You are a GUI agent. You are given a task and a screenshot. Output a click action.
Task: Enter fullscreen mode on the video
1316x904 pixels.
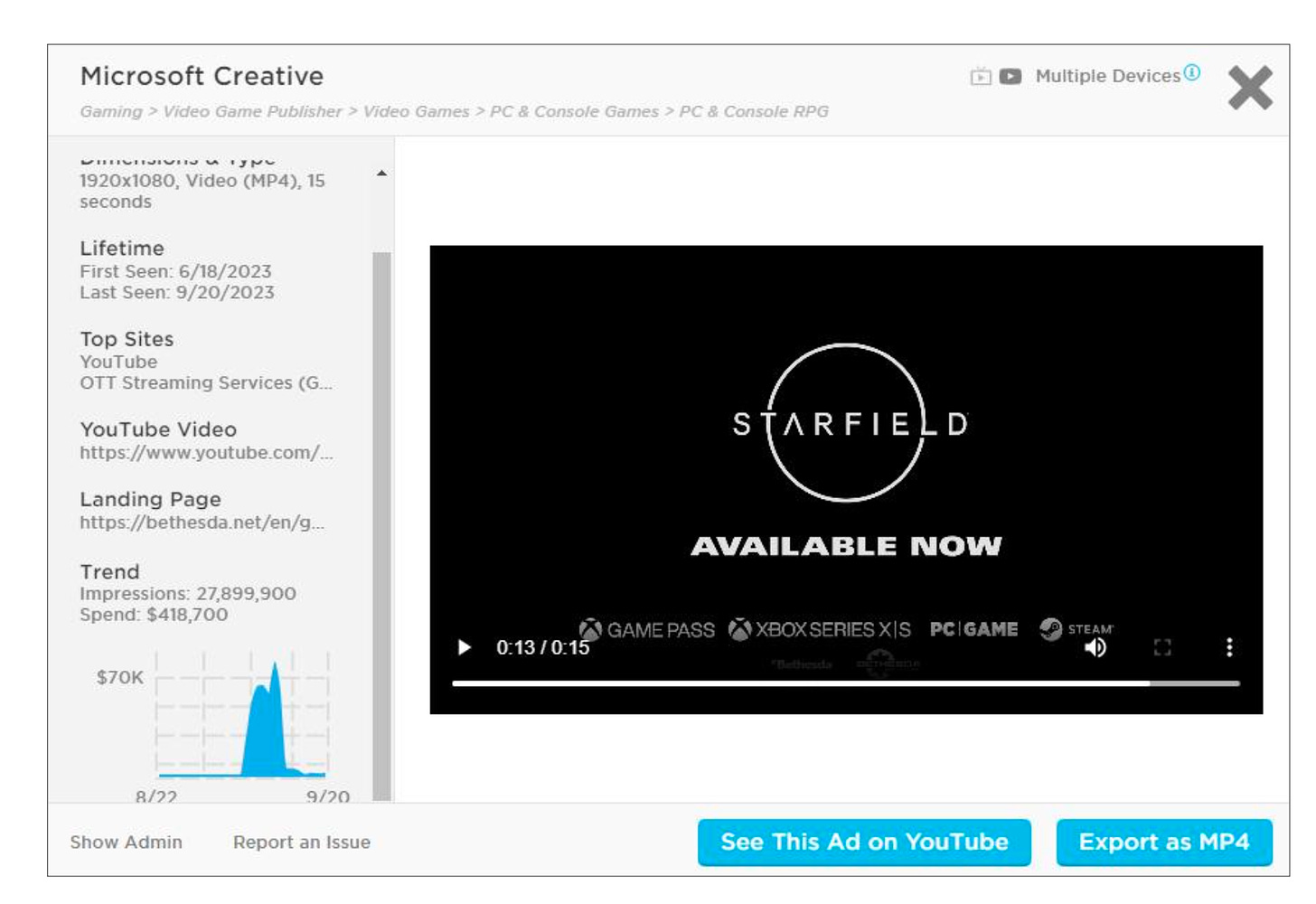point(1162,647)
